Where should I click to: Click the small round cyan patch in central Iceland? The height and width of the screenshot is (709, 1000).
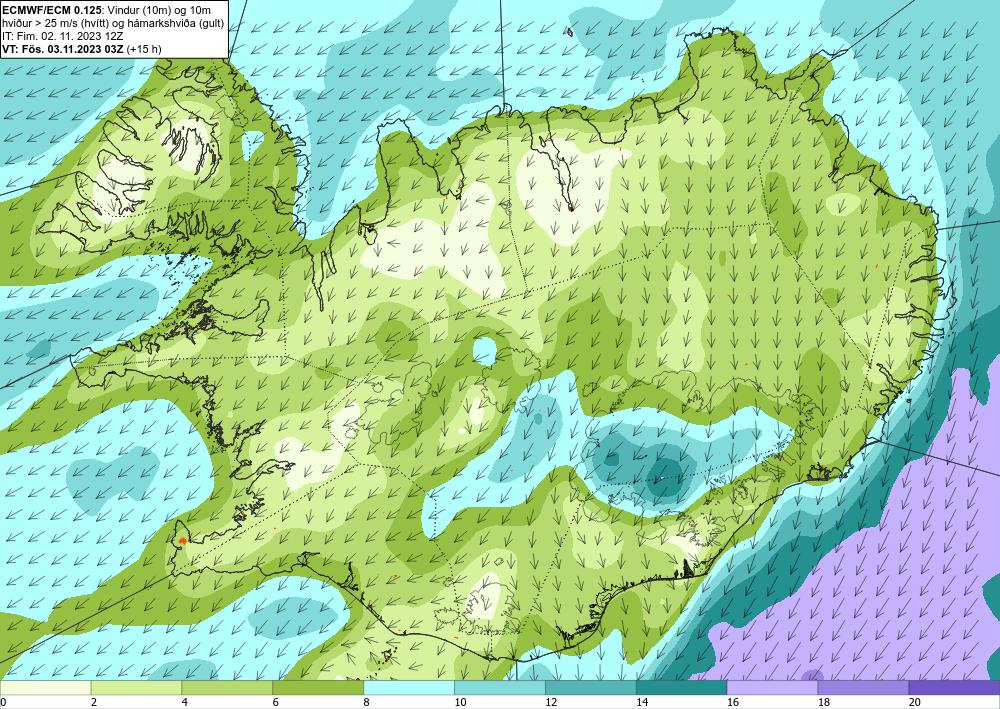point(485,351)
